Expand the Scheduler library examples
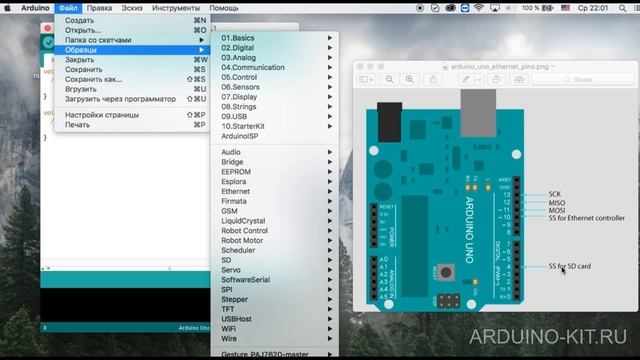This screenshot has width=640, height=360. pos(275,250)
